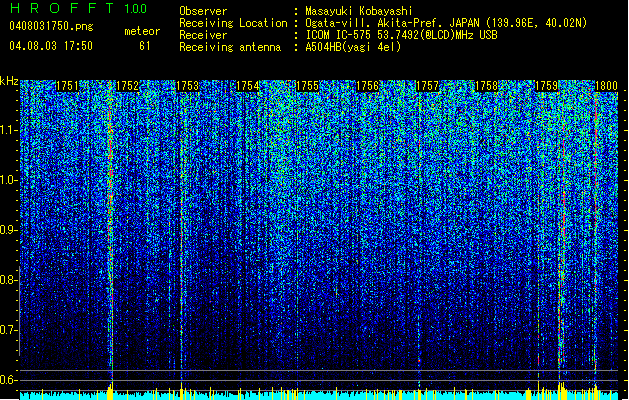The height and width of the screenshot is (400, 629).
Task: Click the 1800 time marker
Action: tap(606, 86)
